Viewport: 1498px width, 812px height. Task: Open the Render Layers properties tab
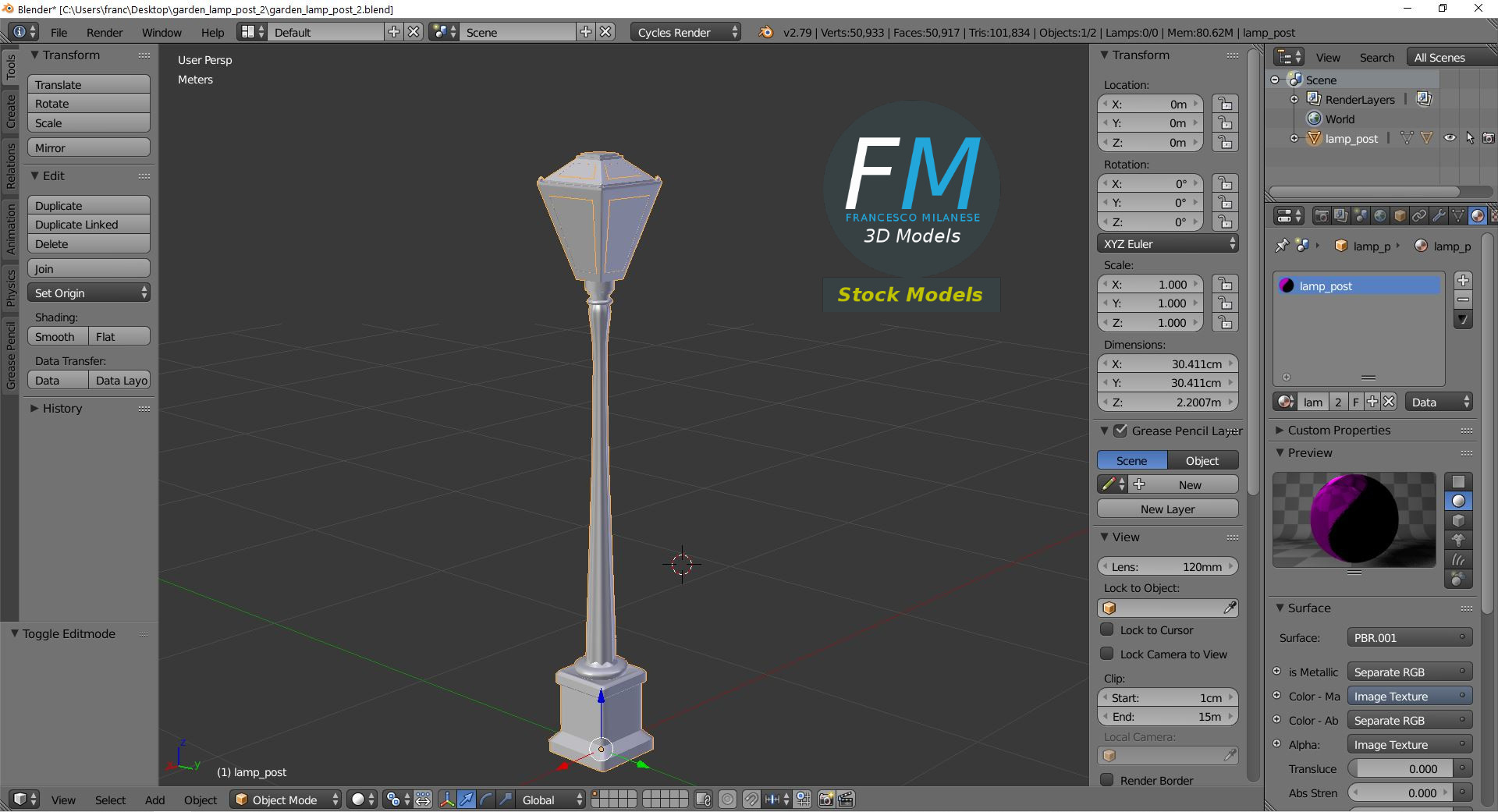pyautogui.click(x=1340, y=216)
